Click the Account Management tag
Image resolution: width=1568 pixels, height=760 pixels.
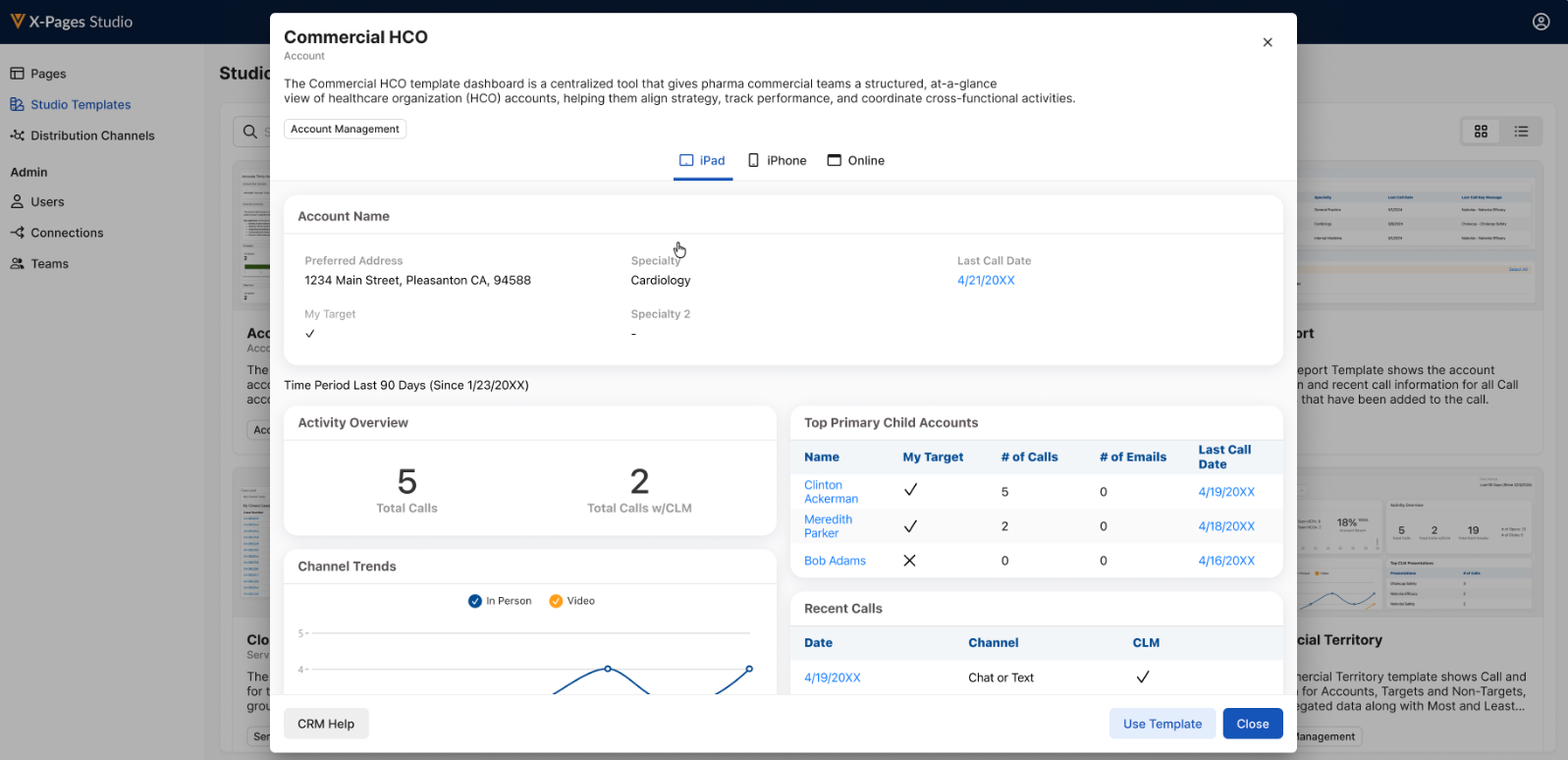pos(345,129)
